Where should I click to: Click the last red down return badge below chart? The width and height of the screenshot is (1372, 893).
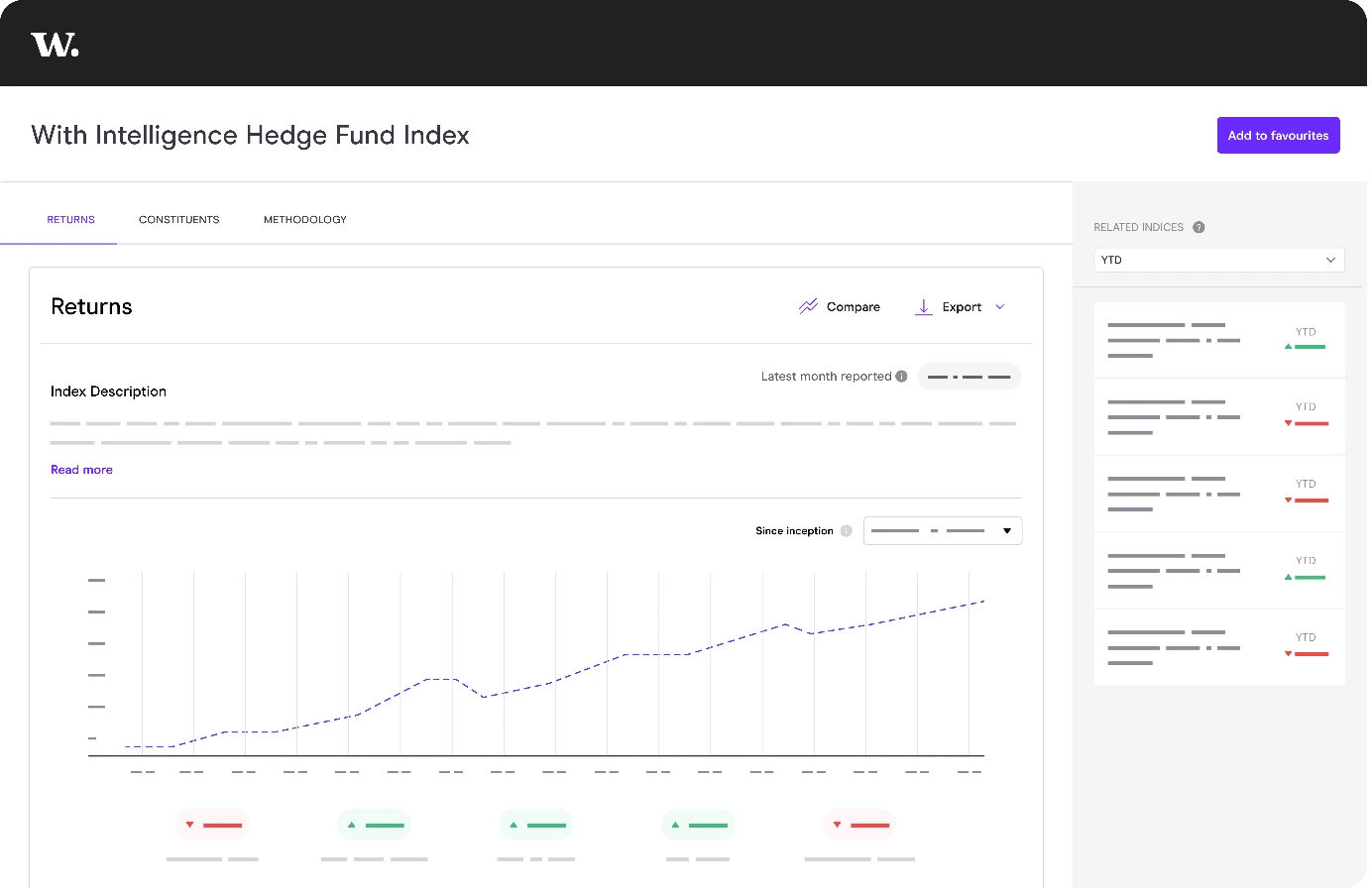(x=859, y=825)
